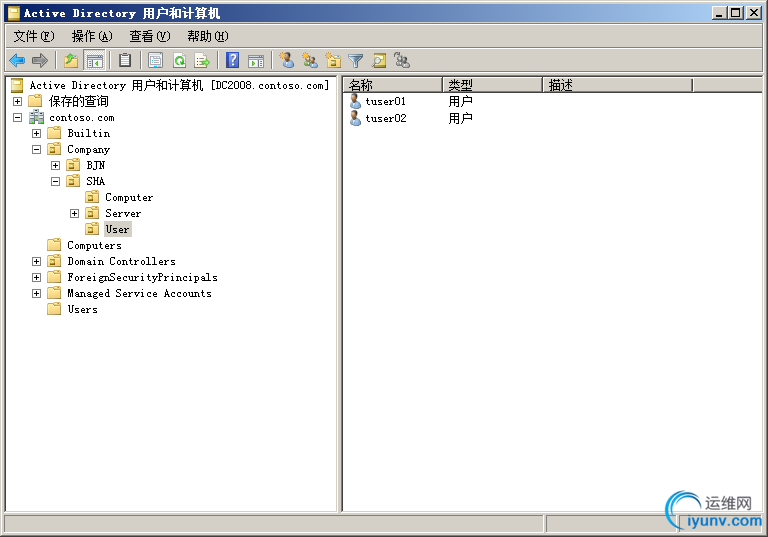
Task: Click the add-to-group icon in toolbar
Action: click(x=402, y=60)
